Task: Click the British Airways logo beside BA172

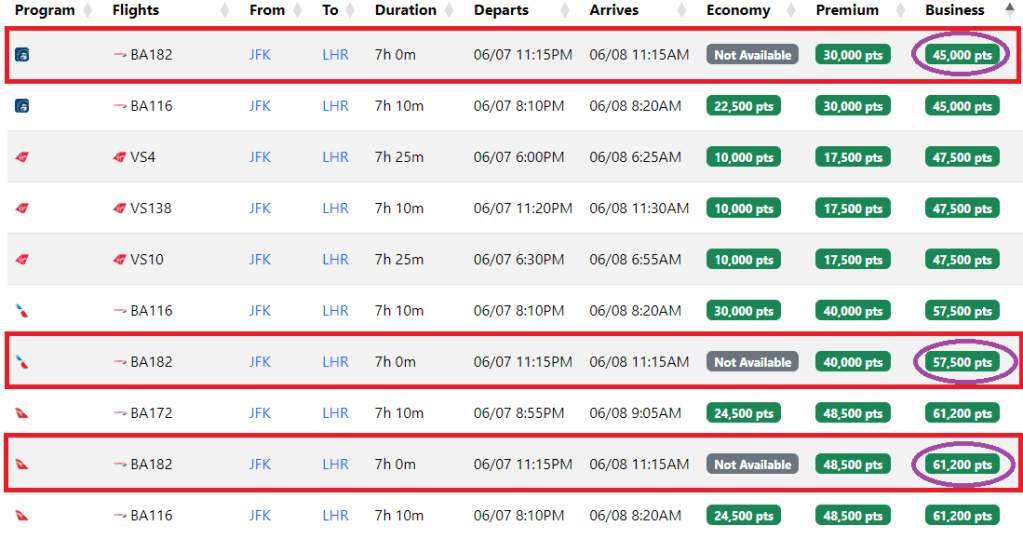Action: point(120,413)
